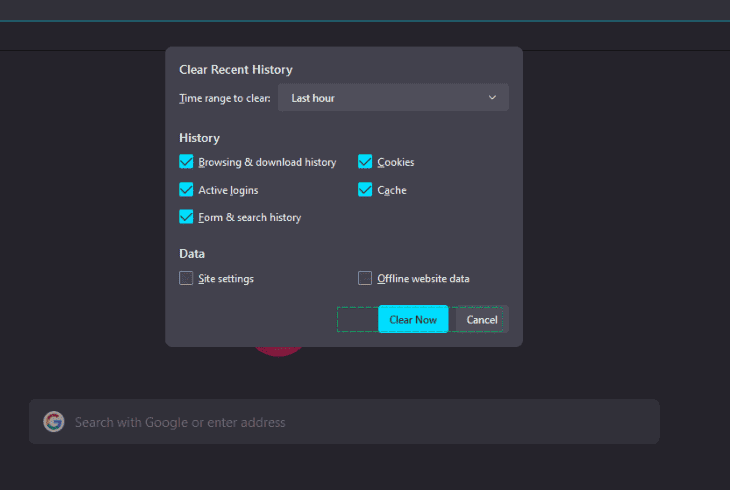Enable Offline website data checkbox
This screenshot has width=730, height=490.
365,278
